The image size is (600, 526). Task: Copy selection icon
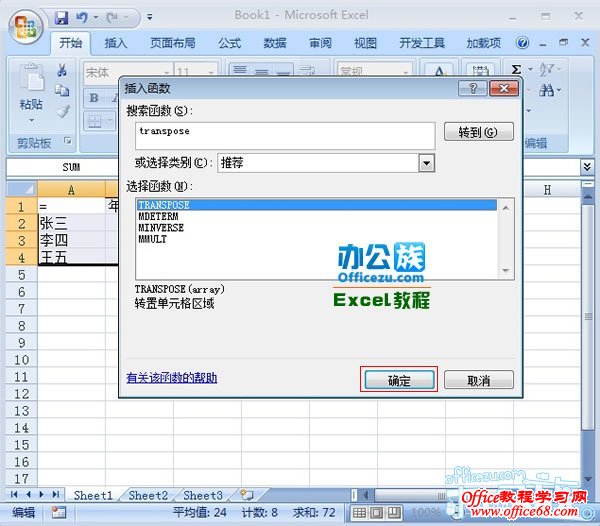(x=62, y=91)
